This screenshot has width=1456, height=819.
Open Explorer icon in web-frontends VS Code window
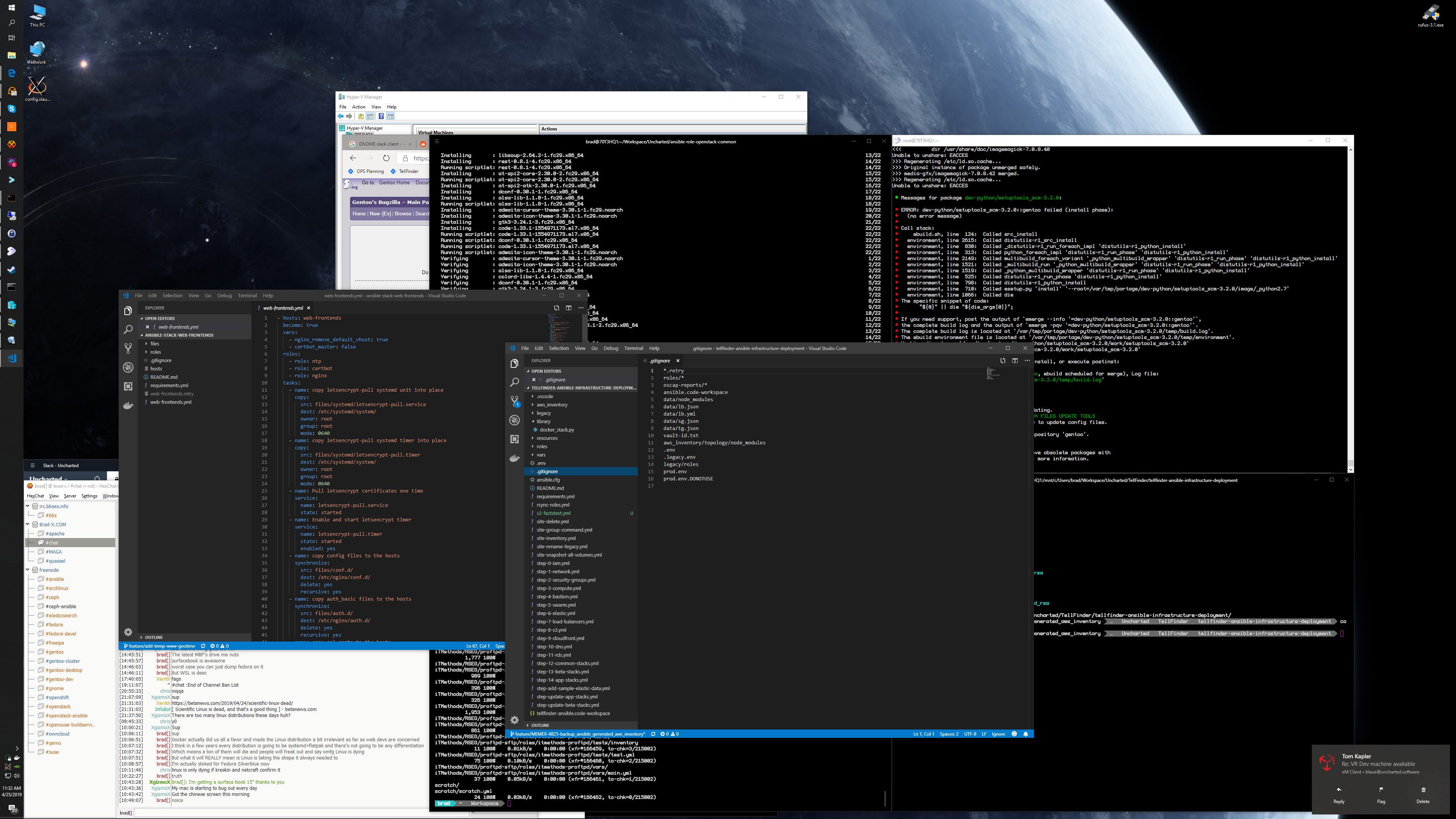[128, 311]
